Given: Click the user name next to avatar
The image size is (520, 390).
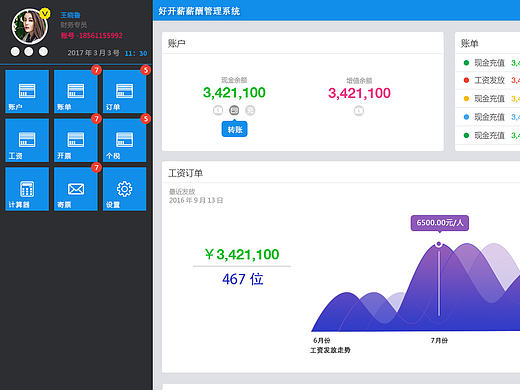Looking at the screenshot, I should [x=70, y=15].
